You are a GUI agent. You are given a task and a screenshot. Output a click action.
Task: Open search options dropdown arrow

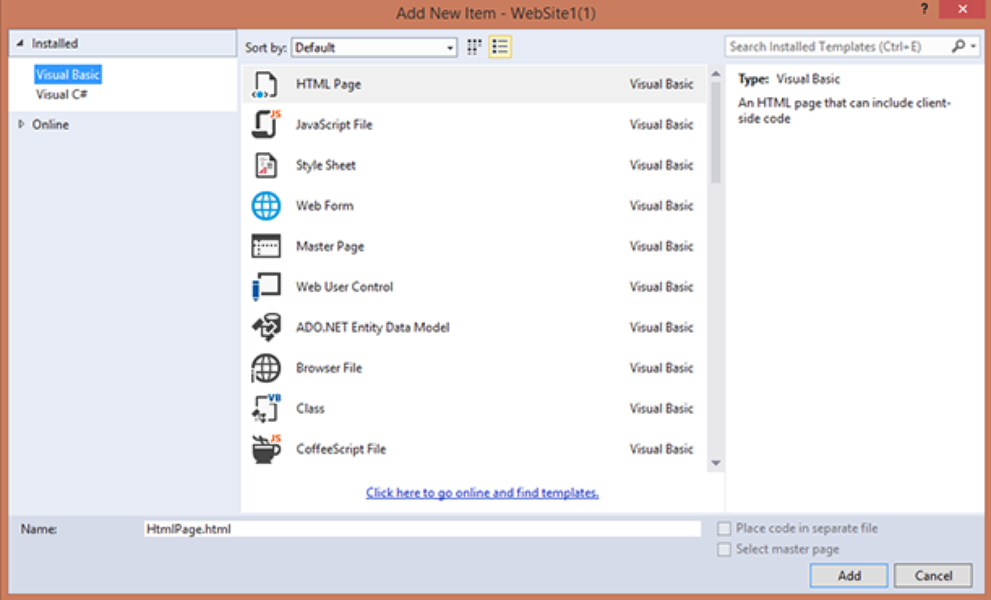(x=973, y=46)
